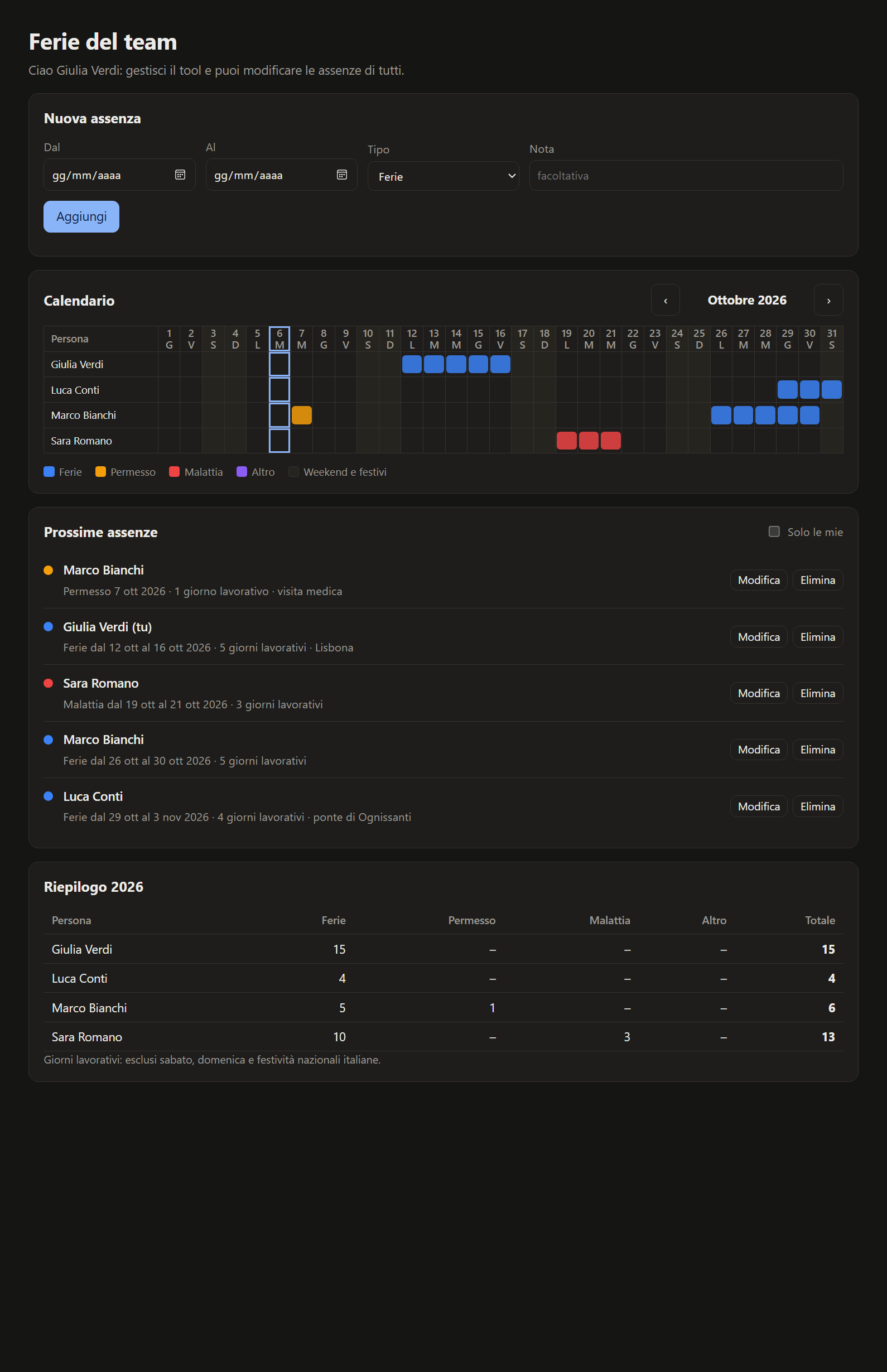Go to the next month in Calendario

click(828, 300)
